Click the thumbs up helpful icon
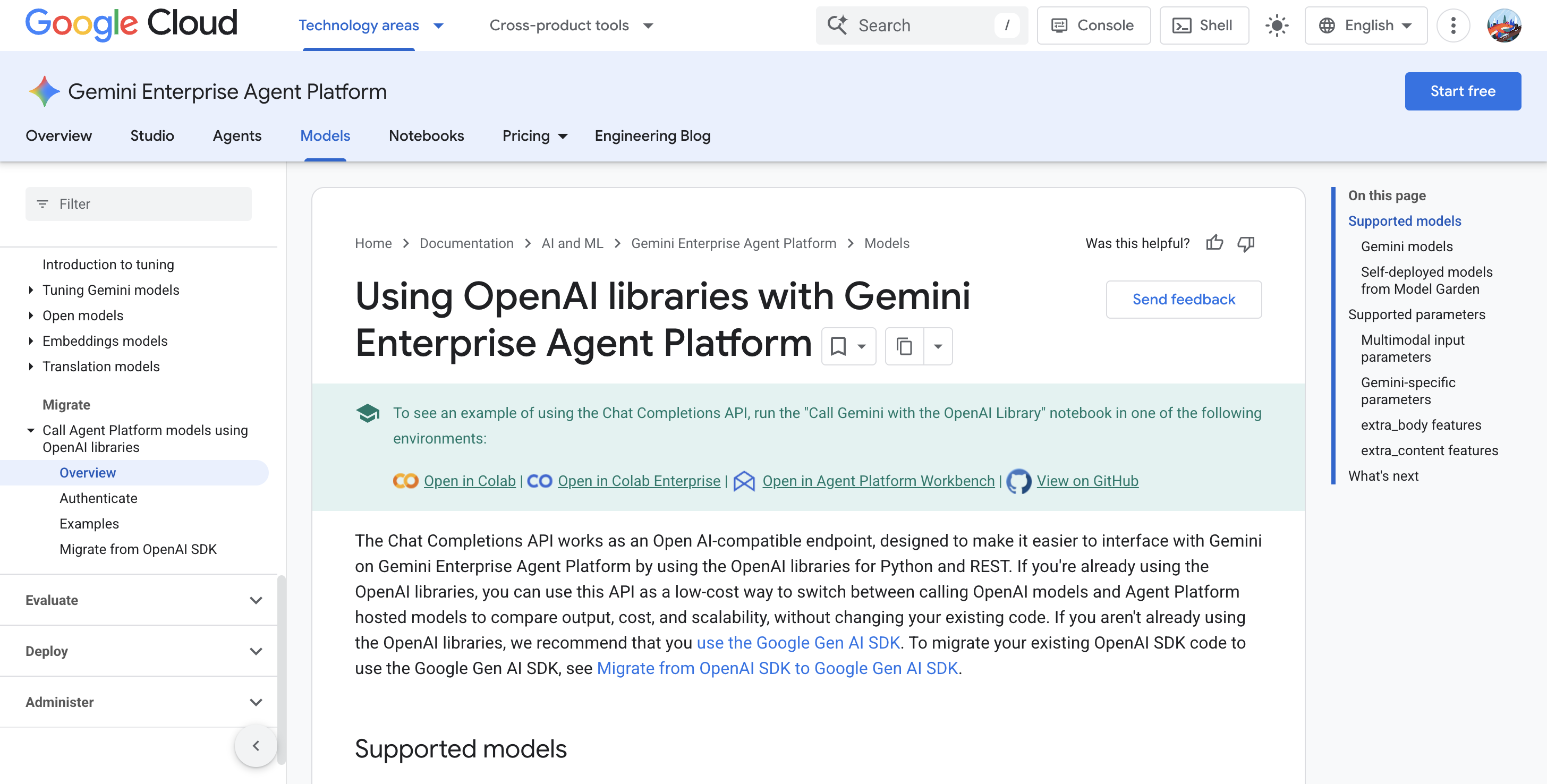The width and height of the screenshot is (1547, 784). tap(1214, 243)
